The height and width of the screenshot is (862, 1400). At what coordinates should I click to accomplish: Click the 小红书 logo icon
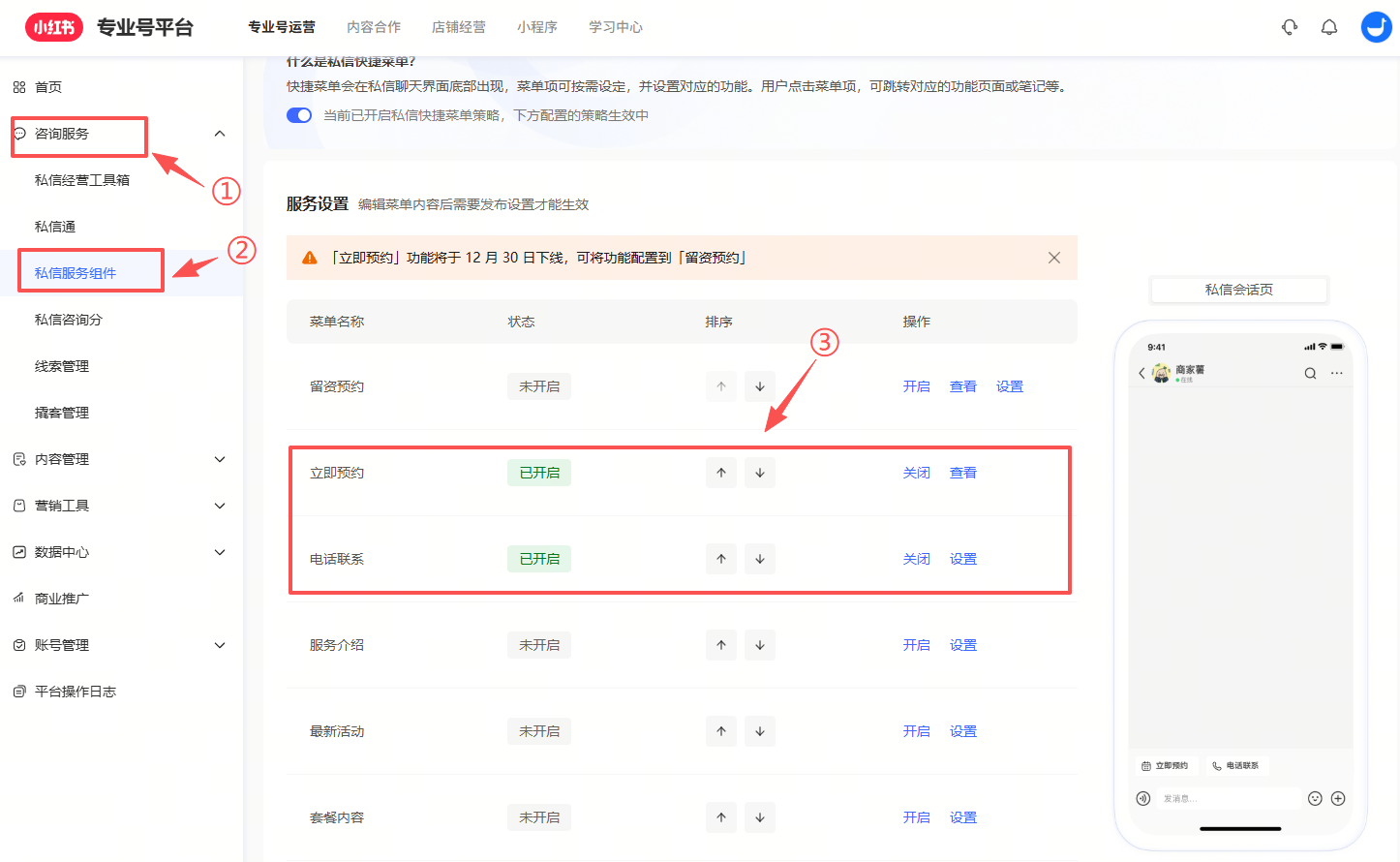53,26
